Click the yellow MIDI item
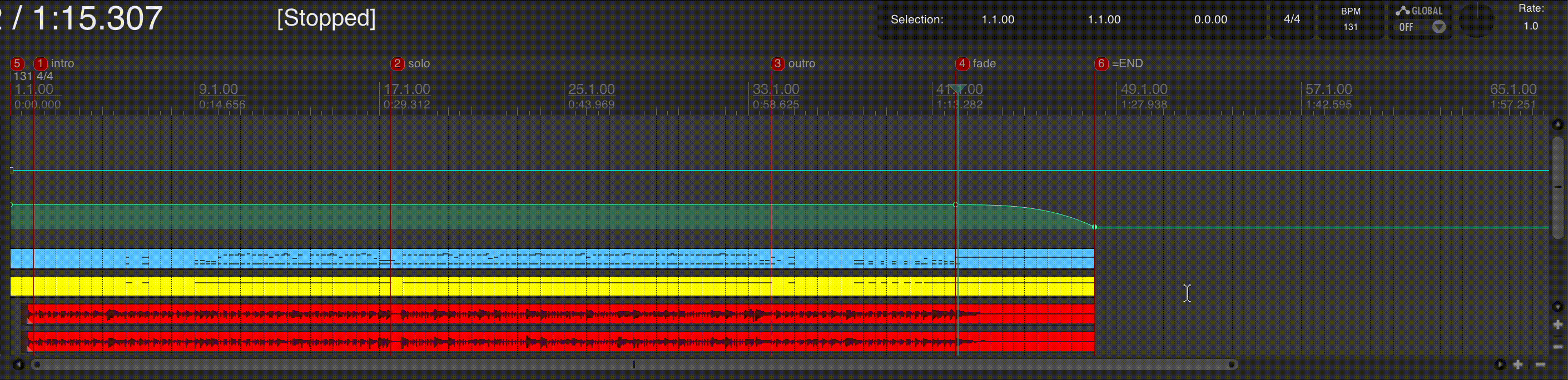Image resolution: width=1568 pixels, height=380 pixels. coord(552,286)
